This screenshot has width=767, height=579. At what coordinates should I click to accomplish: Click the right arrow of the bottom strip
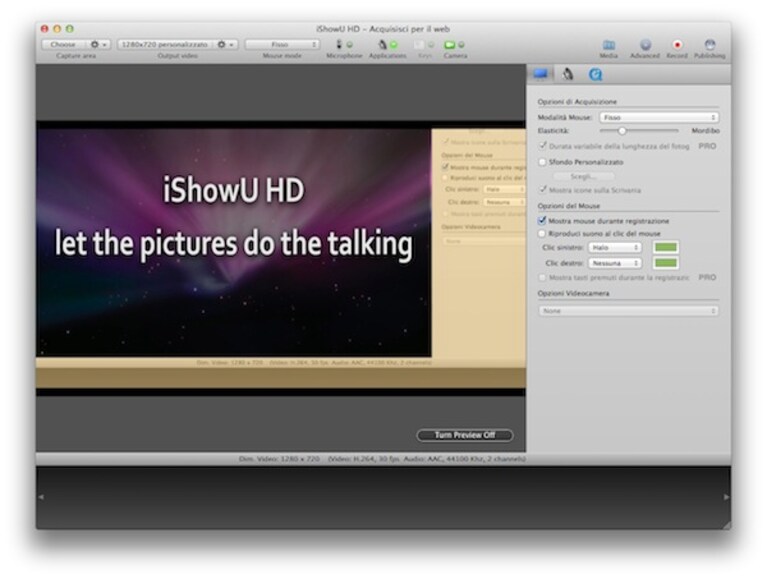726,497
